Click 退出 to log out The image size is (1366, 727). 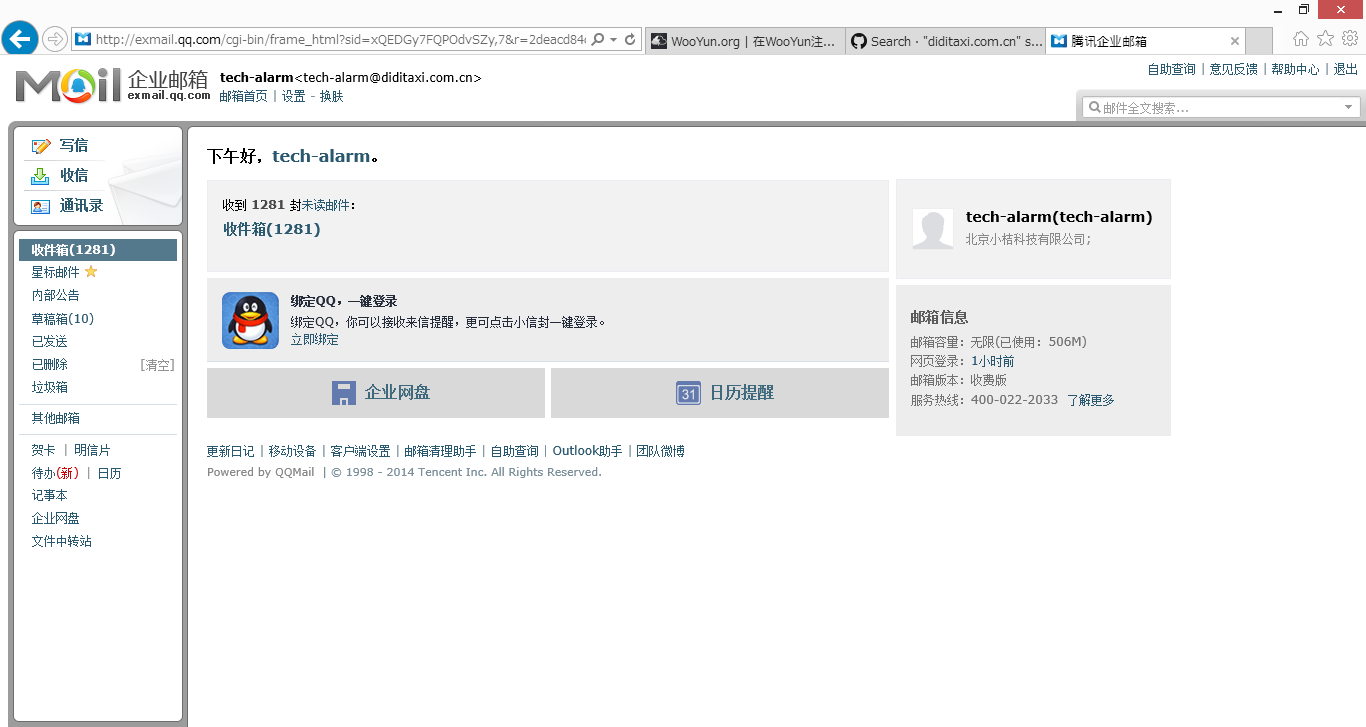click(x=1345, y=69)
